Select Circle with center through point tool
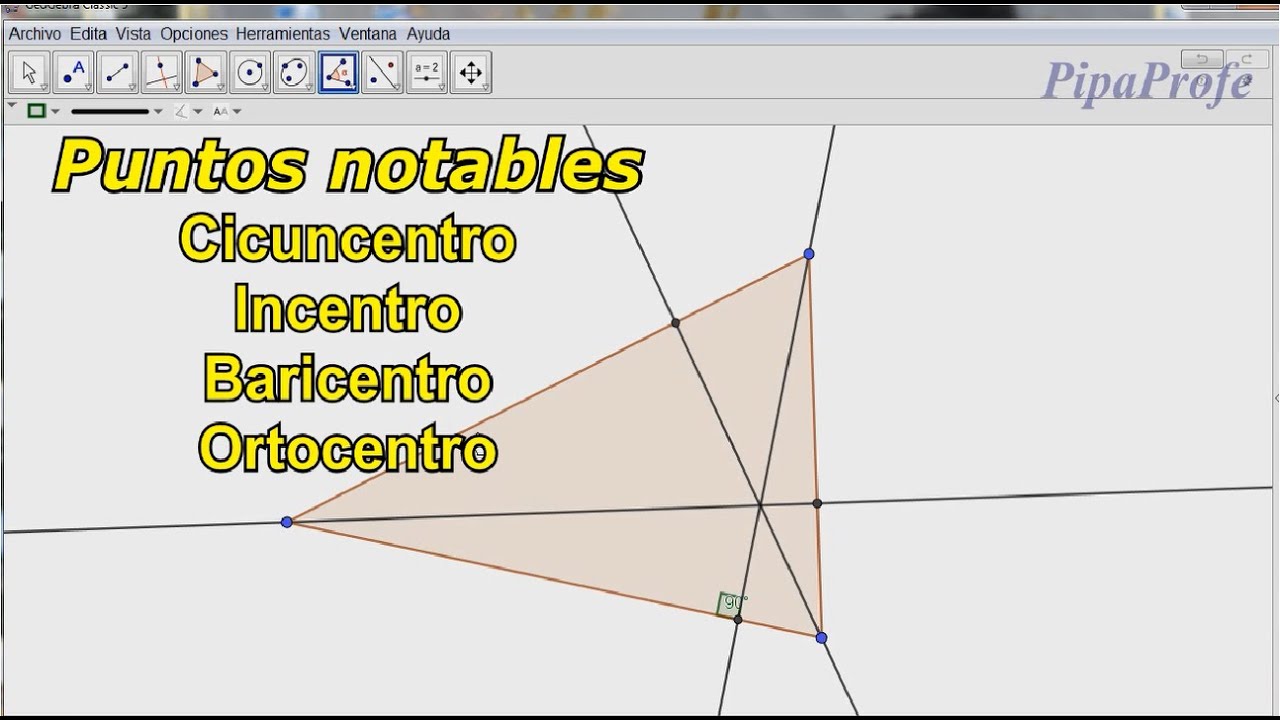Screen dimensions: 1280x720 coord(250,73)
